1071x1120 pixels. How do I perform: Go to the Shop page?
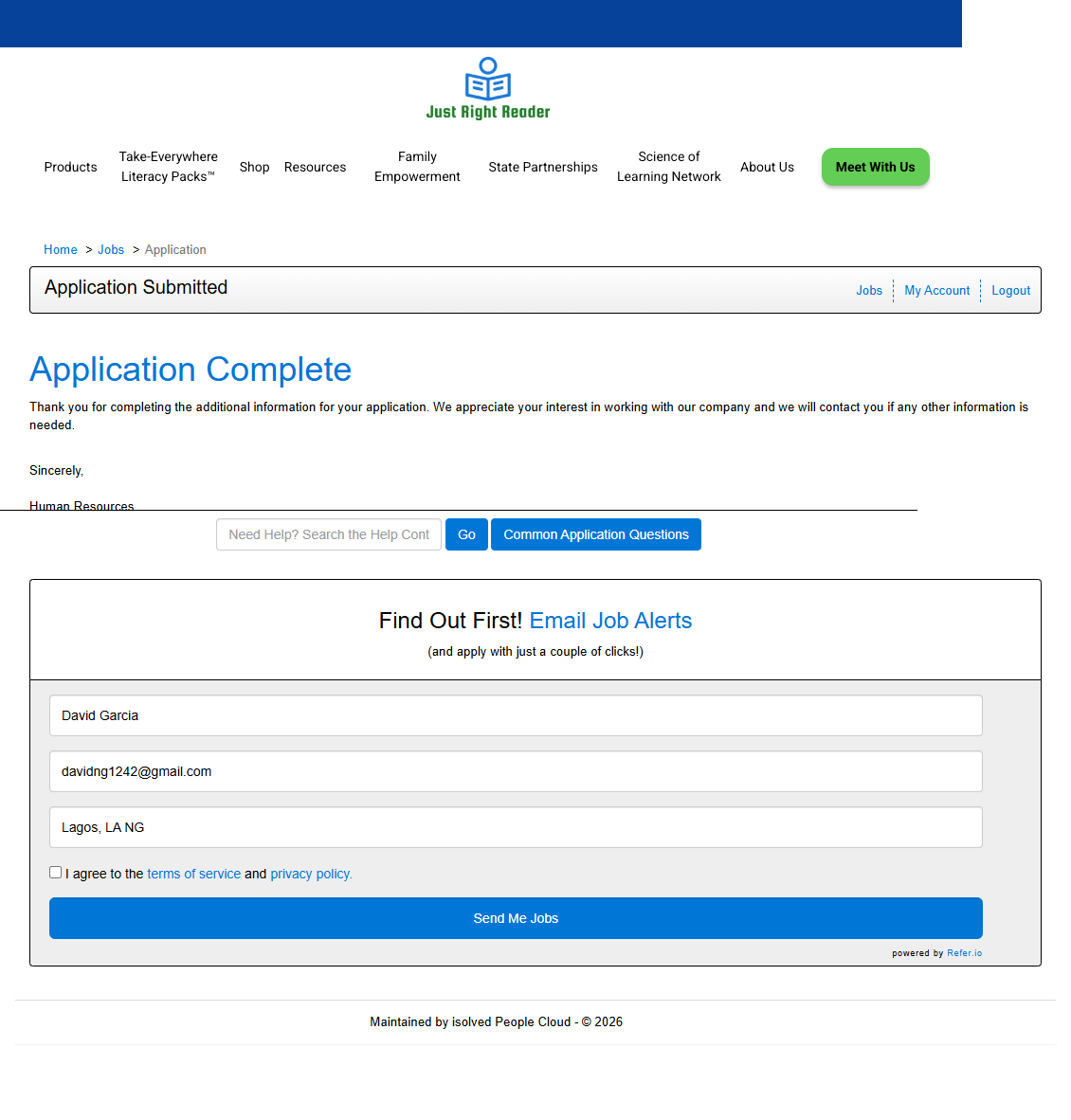point(254,167)
